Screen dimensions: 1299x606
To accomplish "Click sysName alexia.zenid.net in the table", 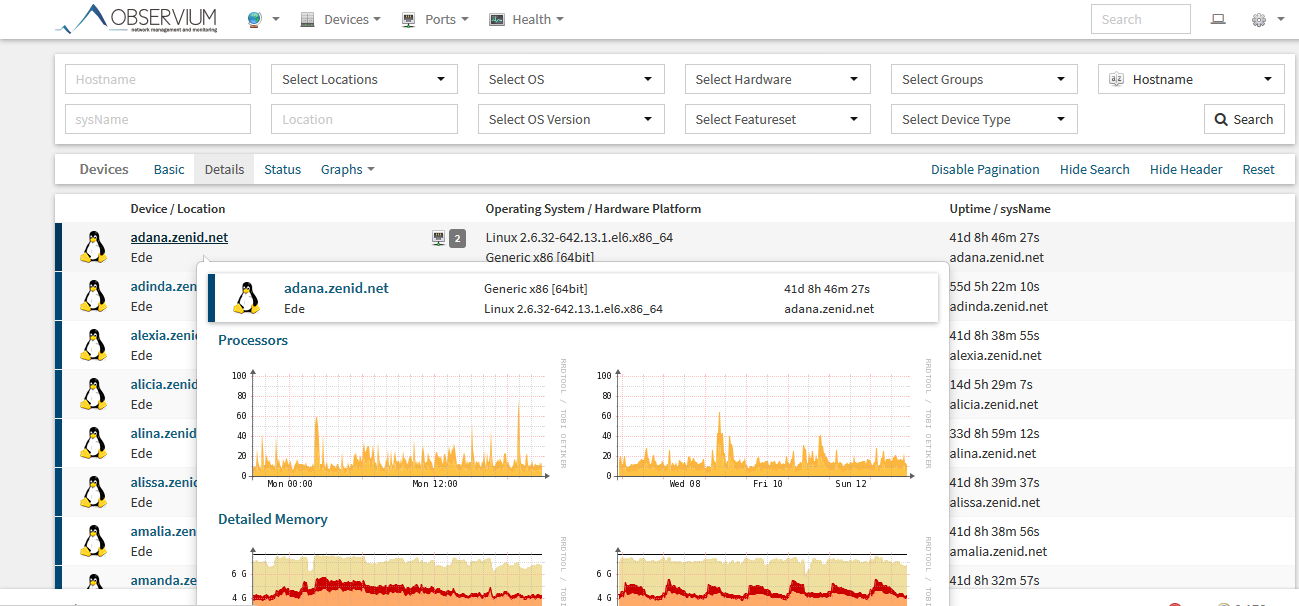I will pos(996,355).
